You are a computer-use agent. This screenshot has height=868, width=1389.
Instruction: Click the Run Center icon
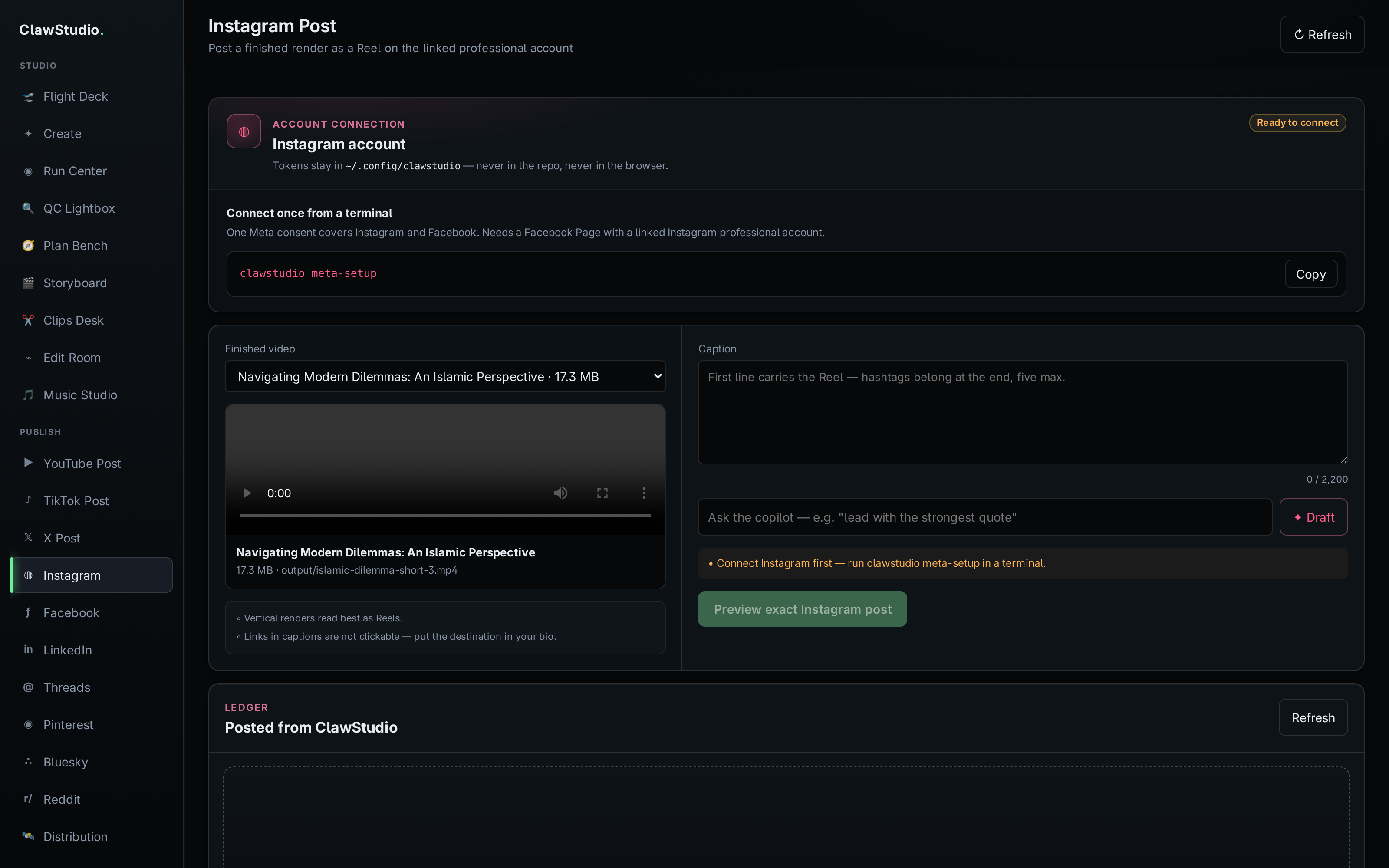(28, 171)
